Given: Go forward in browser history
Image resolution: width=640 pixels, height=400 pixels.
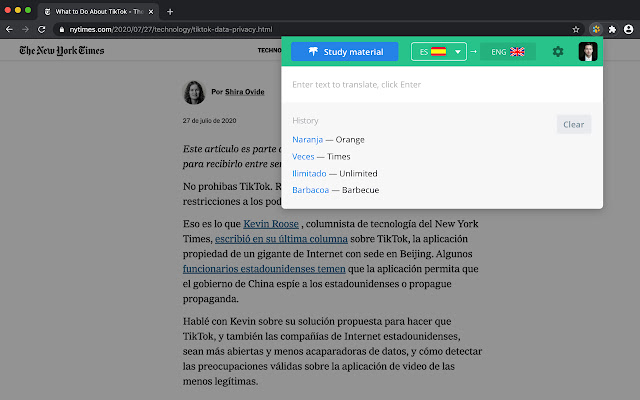Looking at the screenshot, I should pos(25,29).
